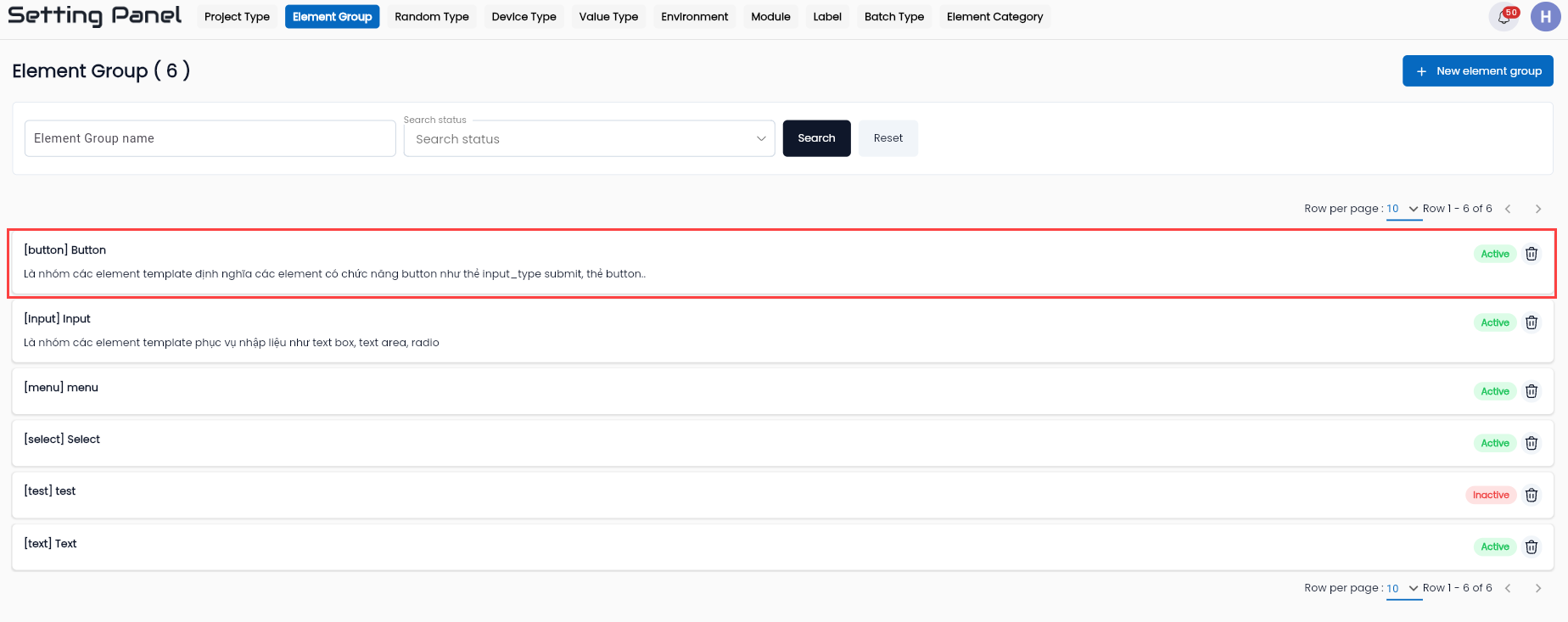Open notifications bell with 50 badge
This screenshot has height=622, width=1568.
1504,17
